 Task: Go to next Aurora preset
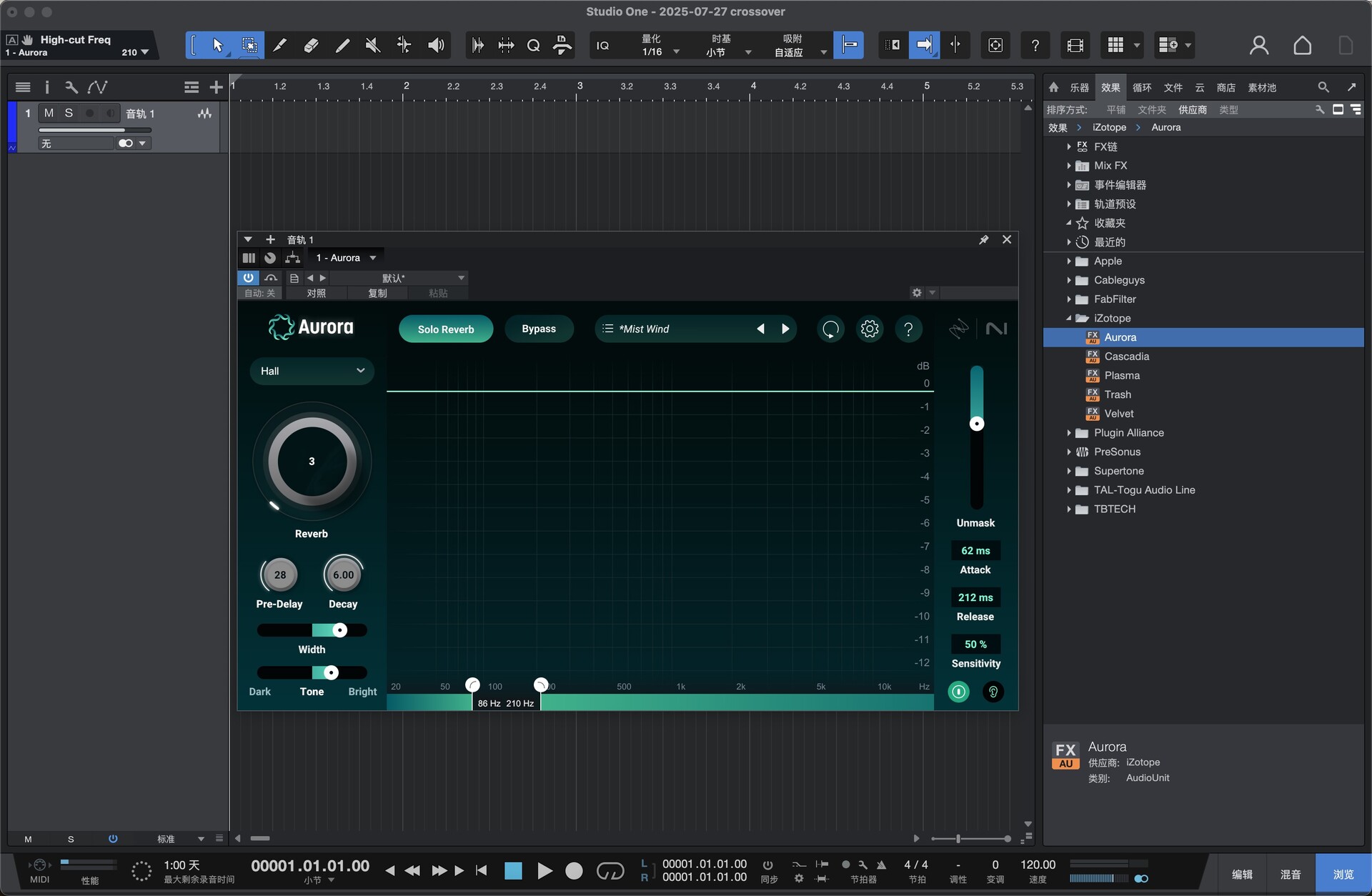pos(785,329)
